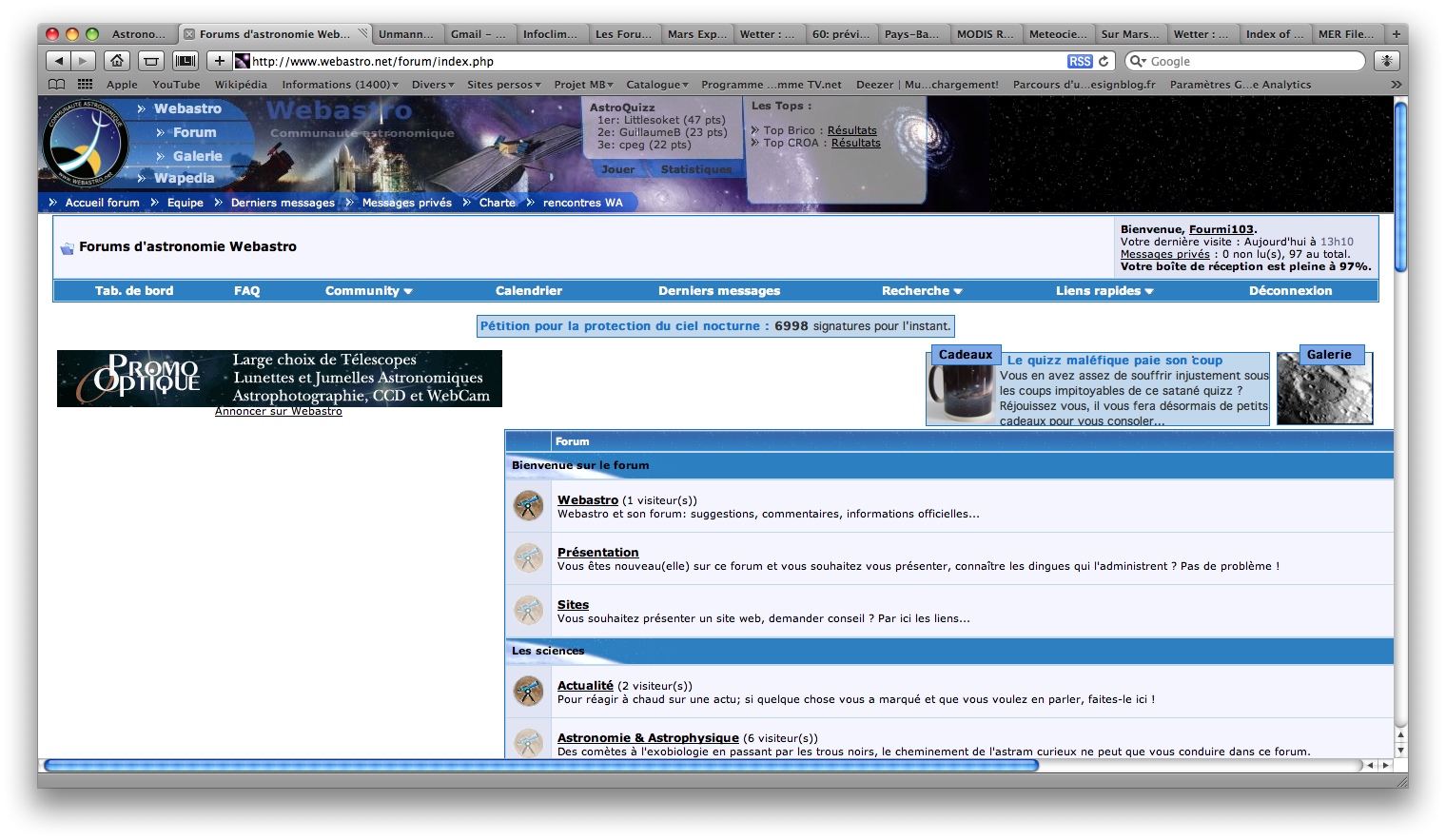
Task: Switch to the MER File... tab
Action: [x=1346, y=34]
